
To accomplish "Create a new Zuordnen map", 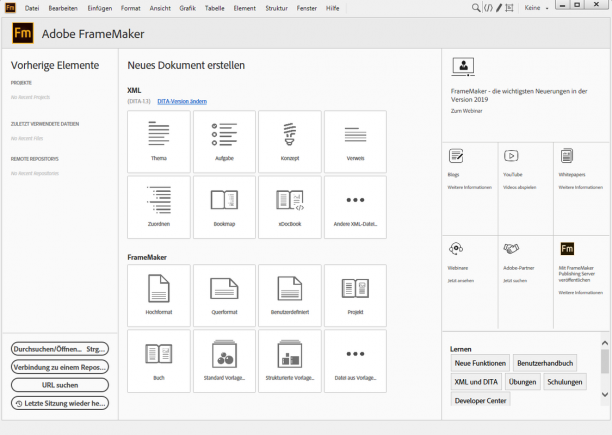I will point(159,207).
